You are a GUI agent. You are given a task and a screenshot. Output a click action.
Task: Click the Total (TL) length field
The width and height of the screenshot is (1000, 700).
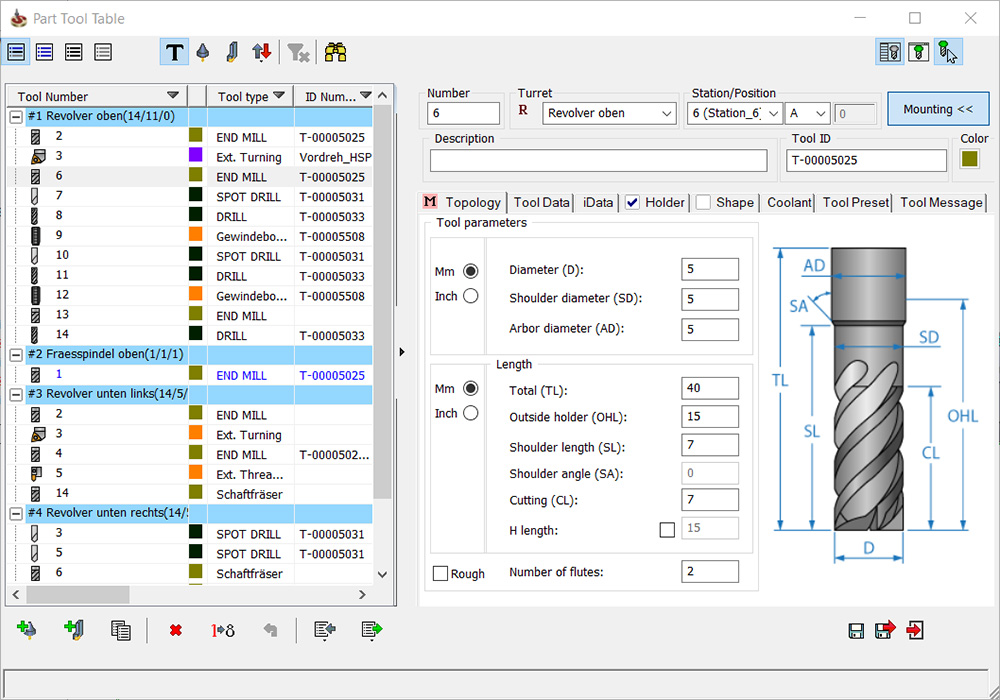pos(710,388)
